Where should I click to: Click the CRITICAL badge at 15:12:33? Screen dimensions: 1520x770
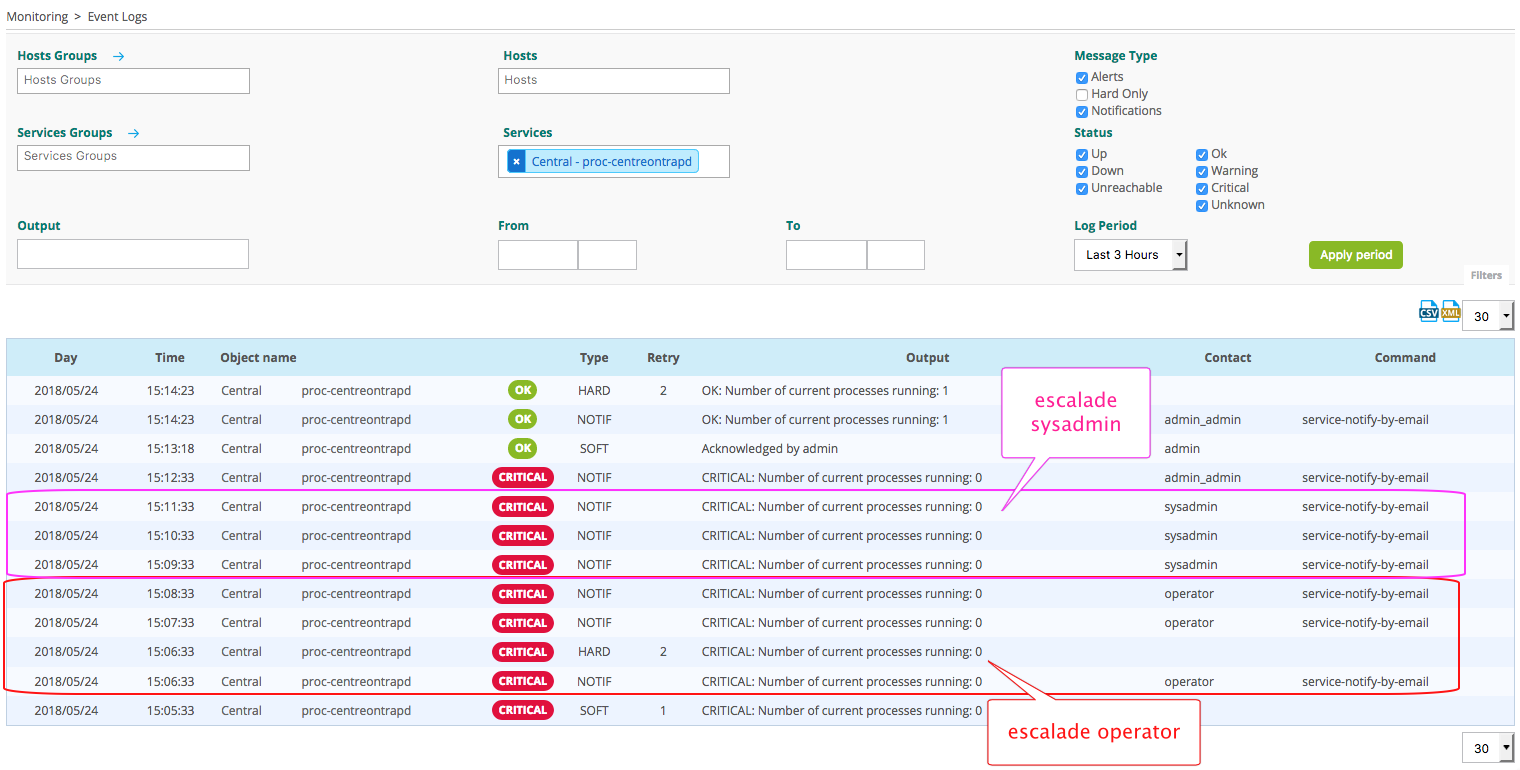point(522,477)
